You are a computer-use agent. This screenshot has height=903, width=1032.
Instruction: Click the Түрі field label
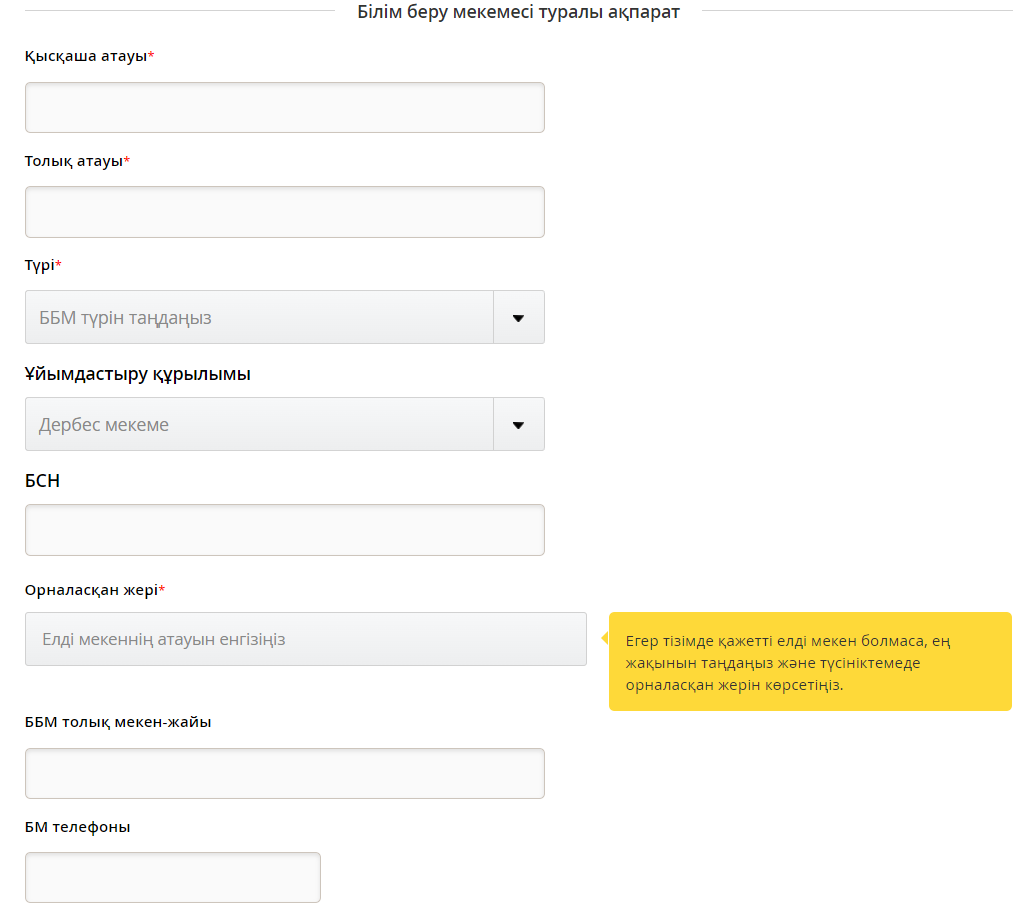40,265
